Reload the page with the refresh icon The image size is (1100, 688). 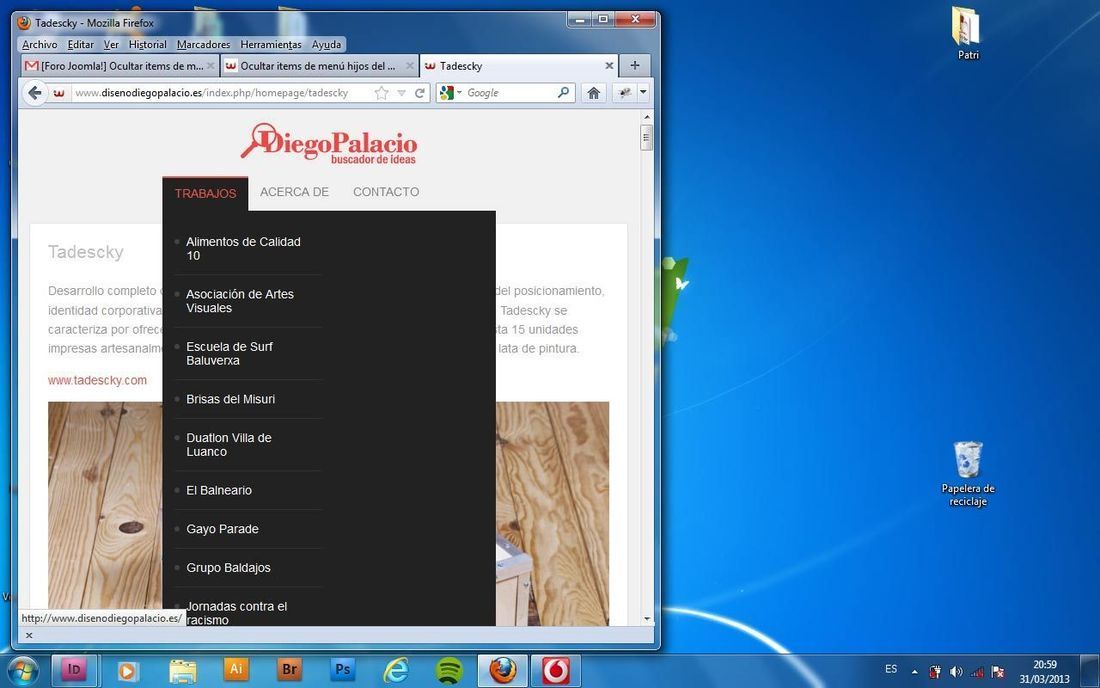click(420, 93)
